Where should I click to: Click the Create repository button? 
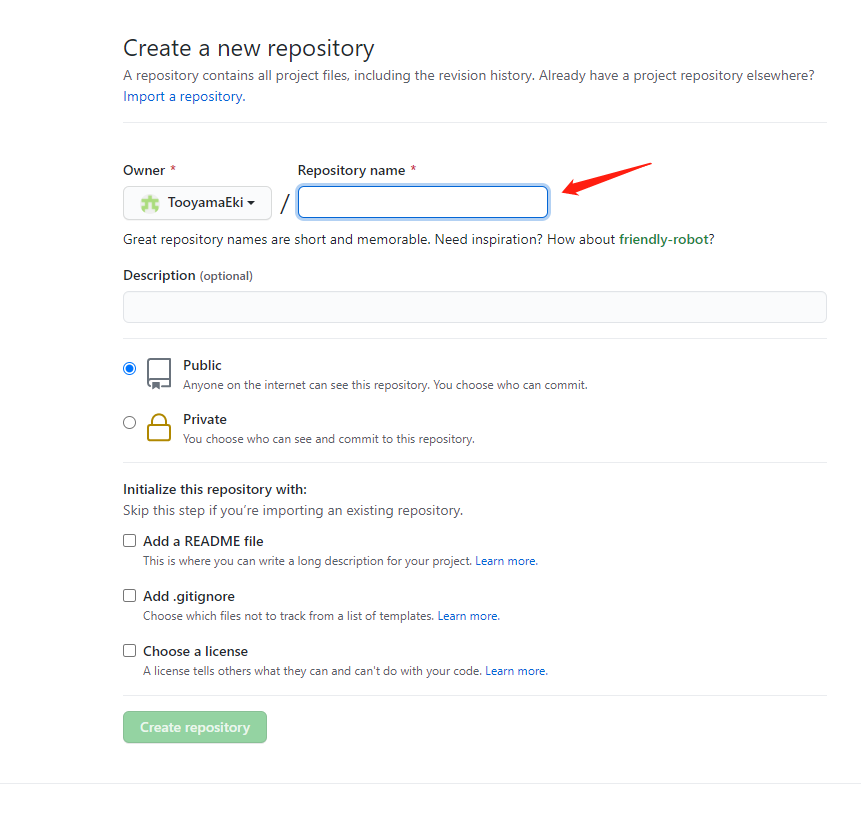tap(195, 727)
